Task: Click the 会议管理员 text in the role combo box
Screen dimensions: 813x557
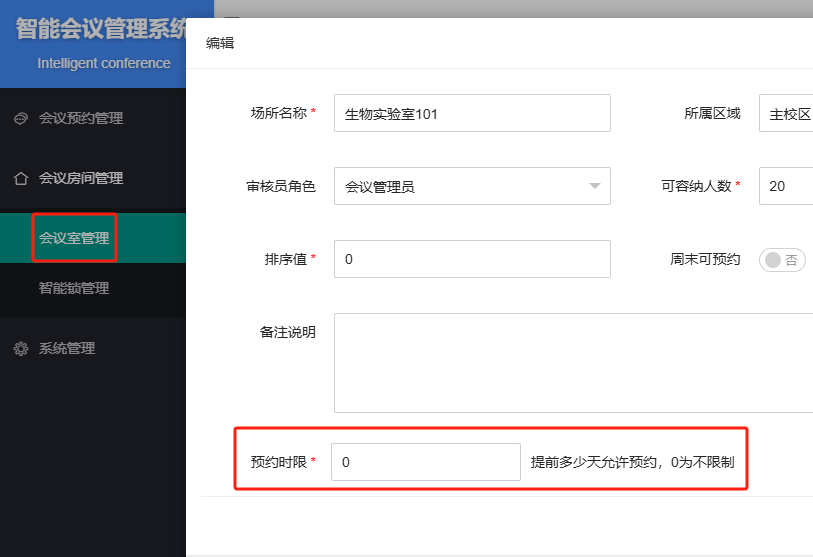Action: [x=380, y=187]
